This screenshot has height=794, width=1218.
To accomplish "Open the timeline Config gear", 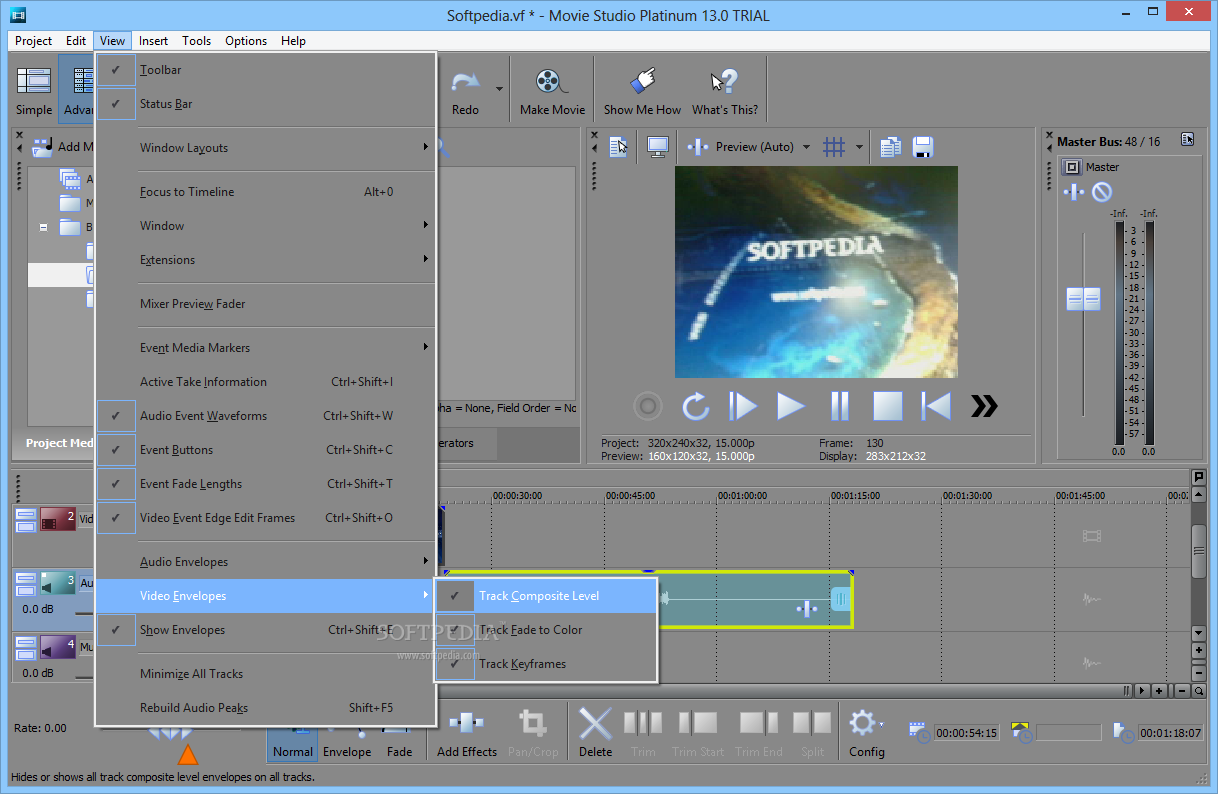I will tap(865, 731).
